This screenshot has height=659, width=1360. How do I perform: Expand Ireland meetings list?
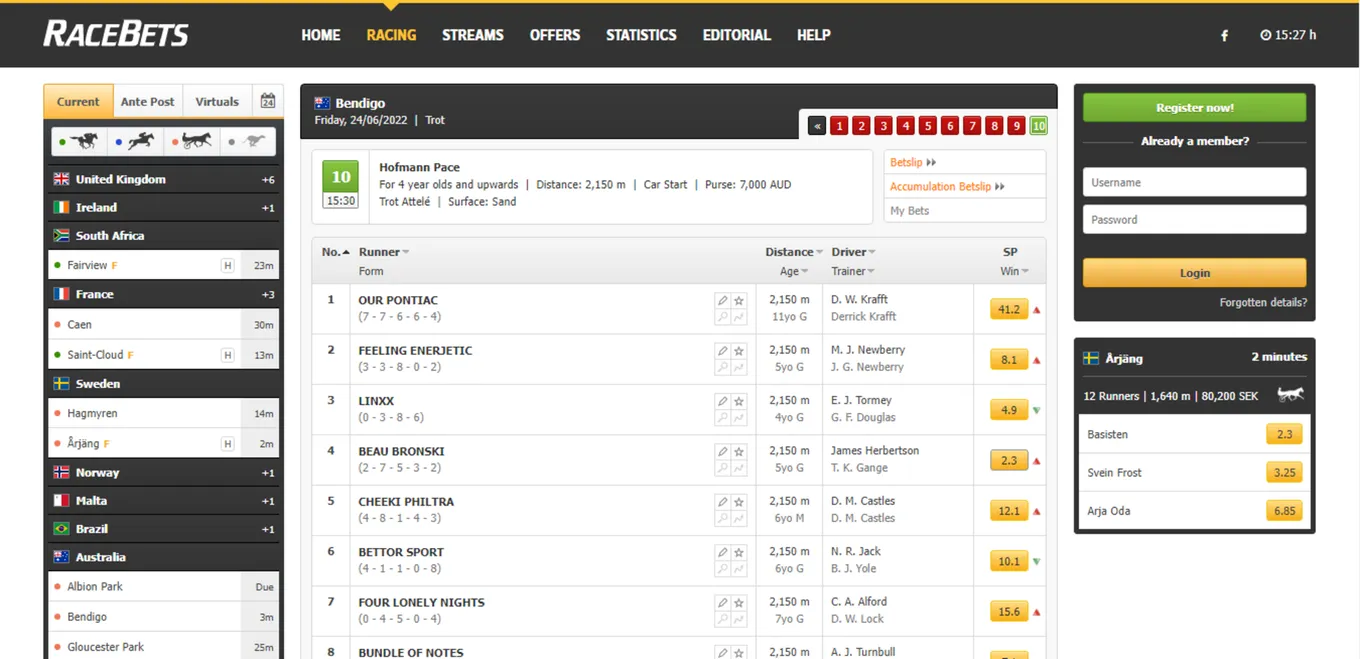click(x=163, y=208)
